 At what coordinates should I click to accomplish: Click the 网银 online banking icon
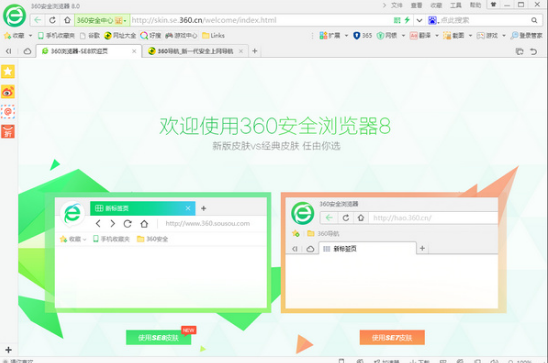pyautogui.click(x=387, y=35)
